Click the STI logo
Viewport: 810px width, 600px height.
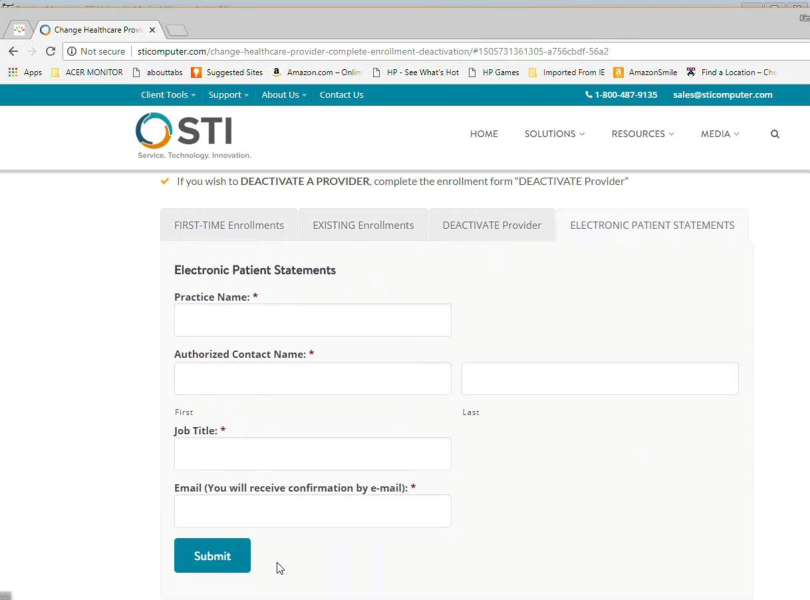coord(193,135)
